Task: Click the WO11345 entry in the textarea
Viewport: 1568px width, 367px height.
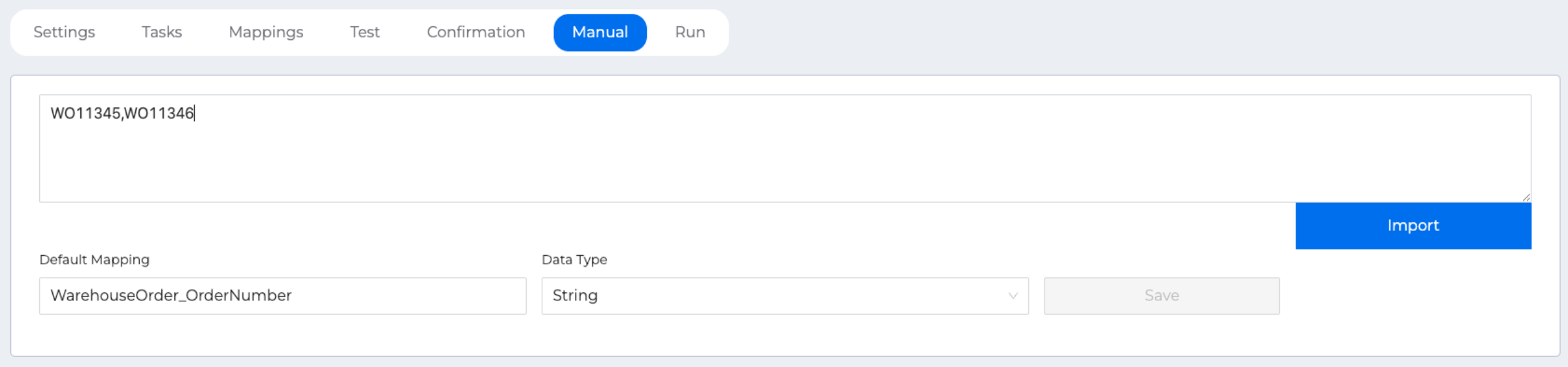Action: tap(85, 114)
